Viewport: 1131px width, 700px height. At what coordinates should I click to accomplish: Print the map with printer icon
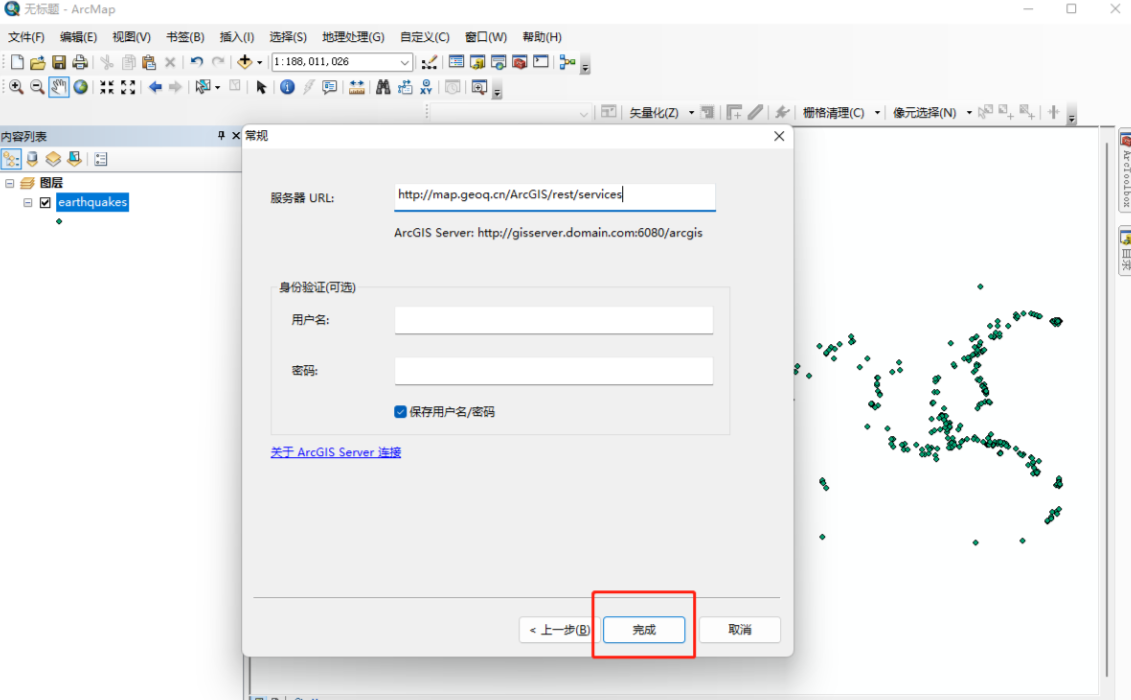pyautogui.click(x=80, y=62)
